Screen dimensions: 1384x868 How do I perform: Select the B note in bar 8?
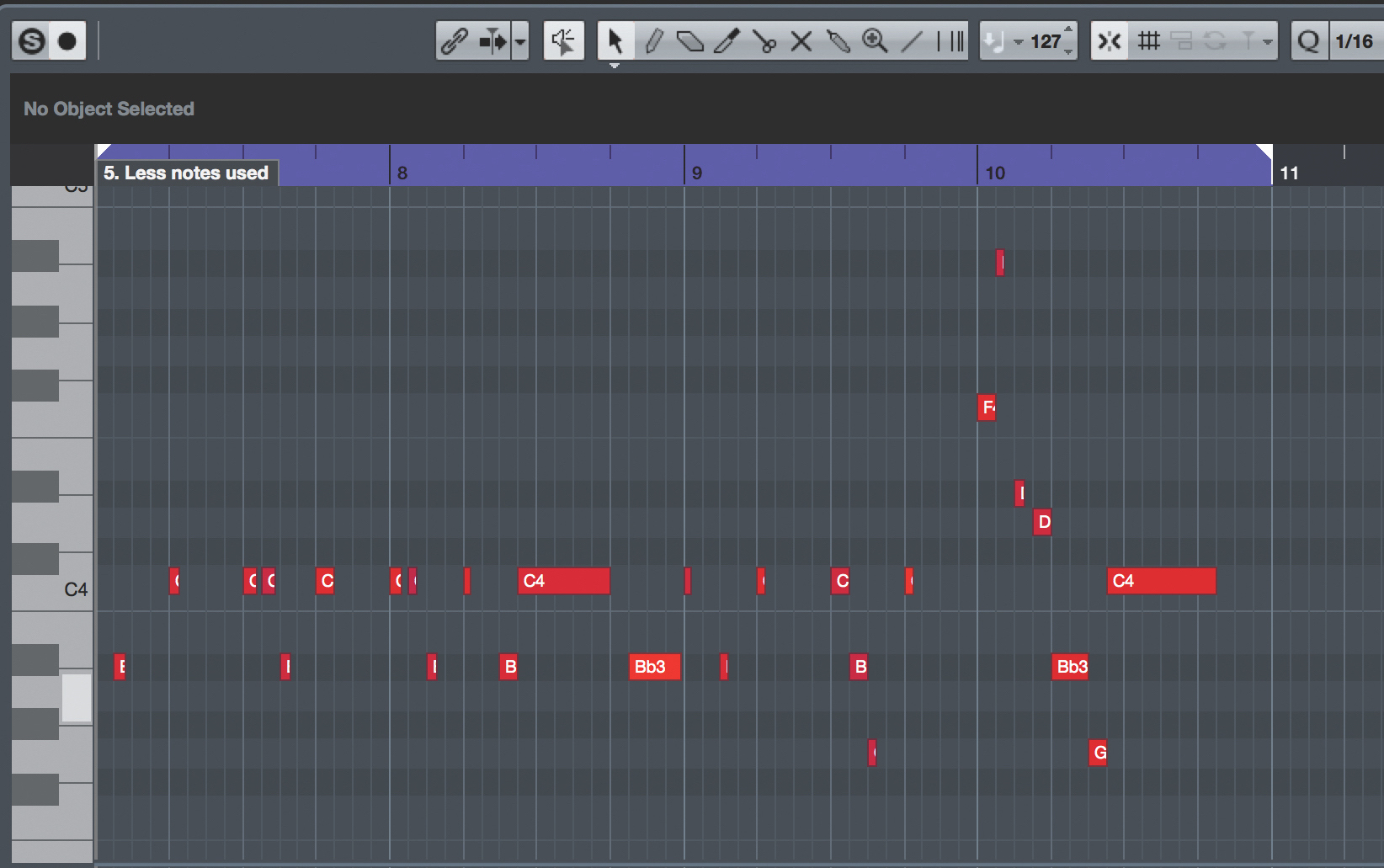[x=508, y=667]
